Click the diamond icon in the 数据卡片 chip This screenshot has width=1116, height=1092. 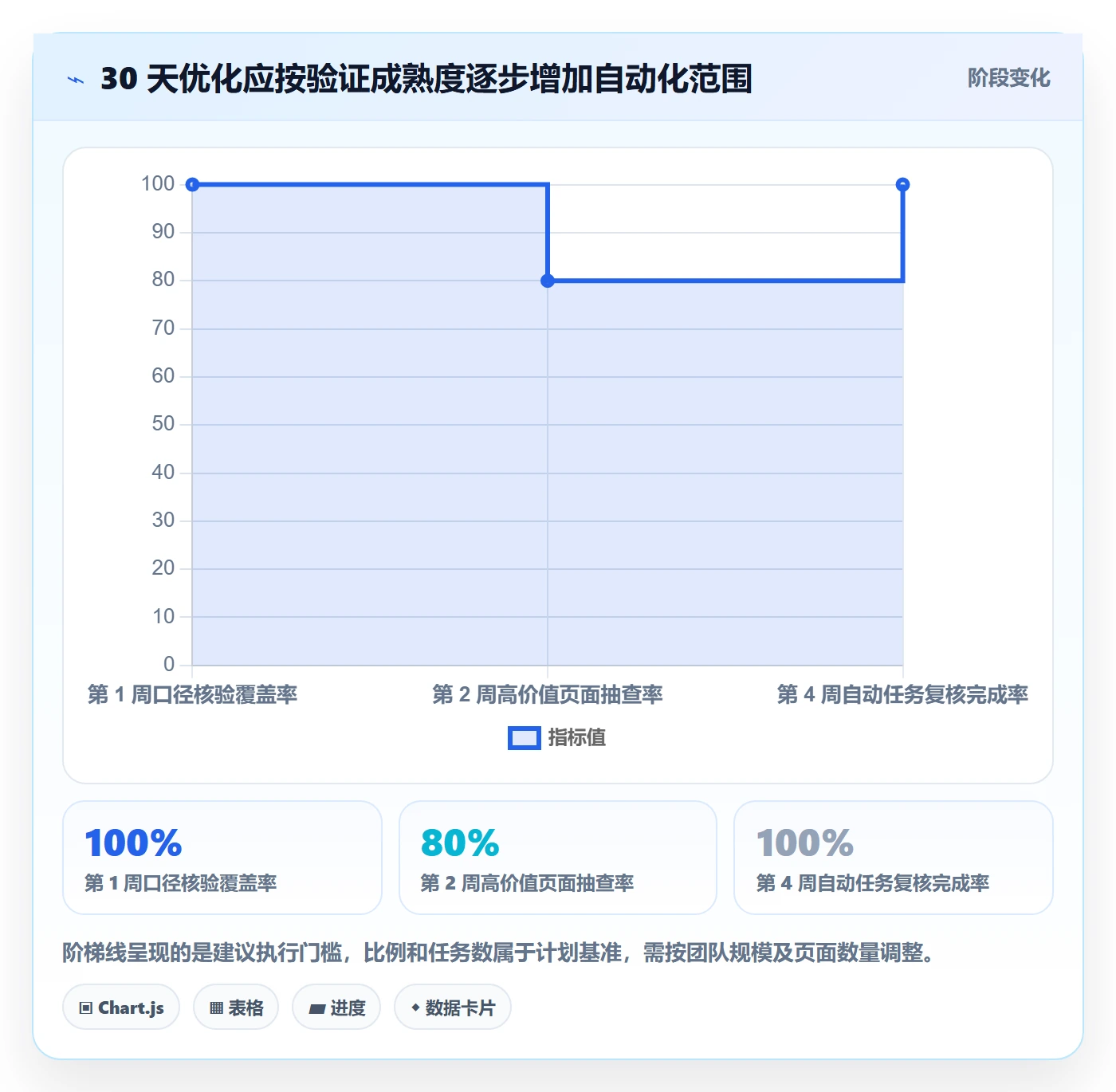coord(415,1008)
